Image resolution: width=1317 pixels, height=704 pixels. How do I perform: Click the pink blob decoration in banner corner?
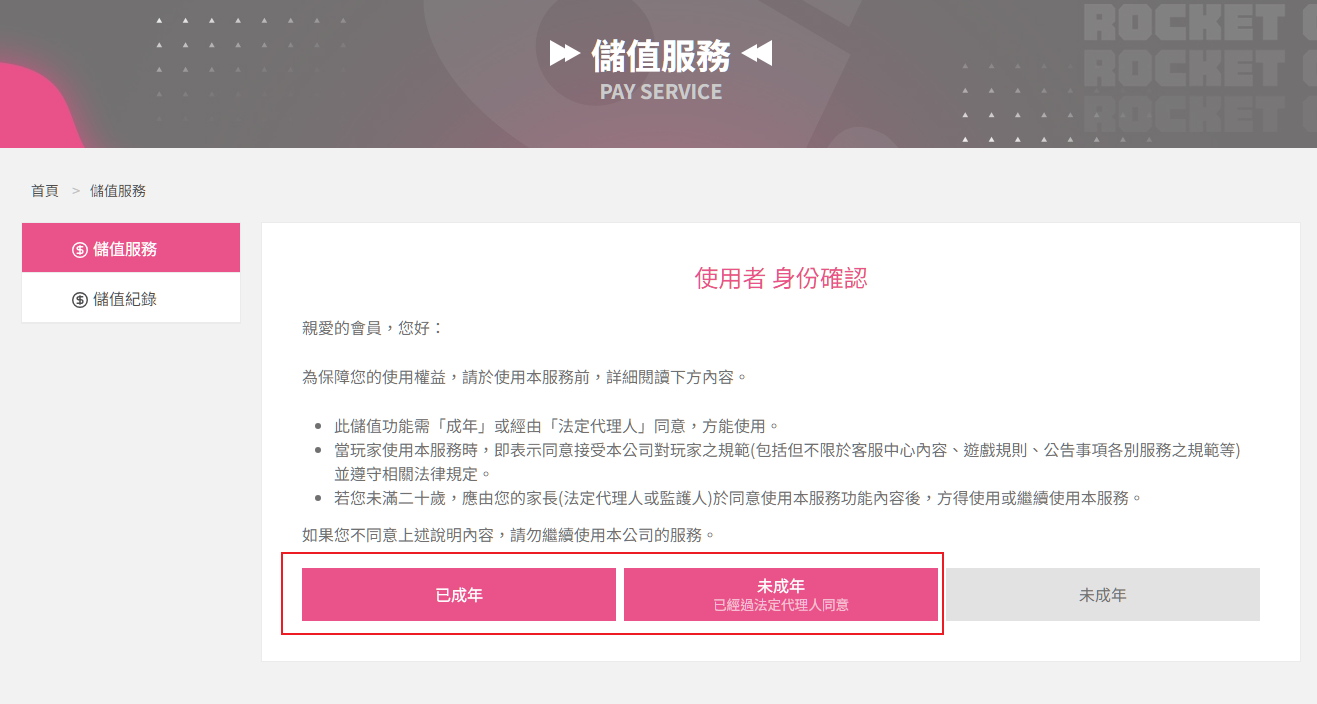click(40, 107)
